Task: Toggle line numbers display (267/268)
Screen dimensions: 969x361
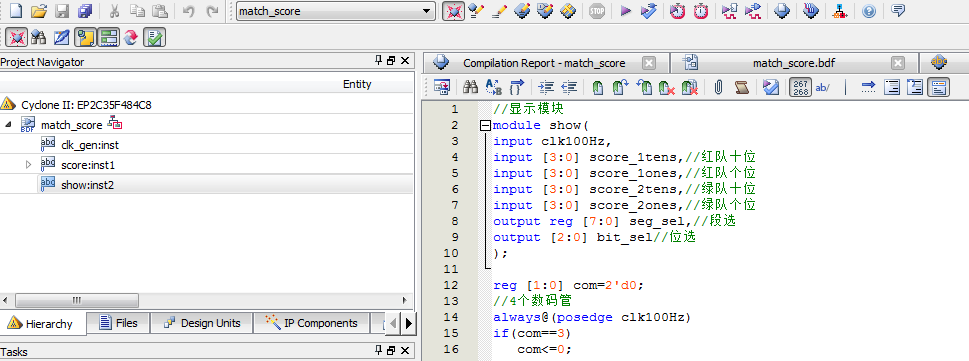Action: [x=801, y=88]
